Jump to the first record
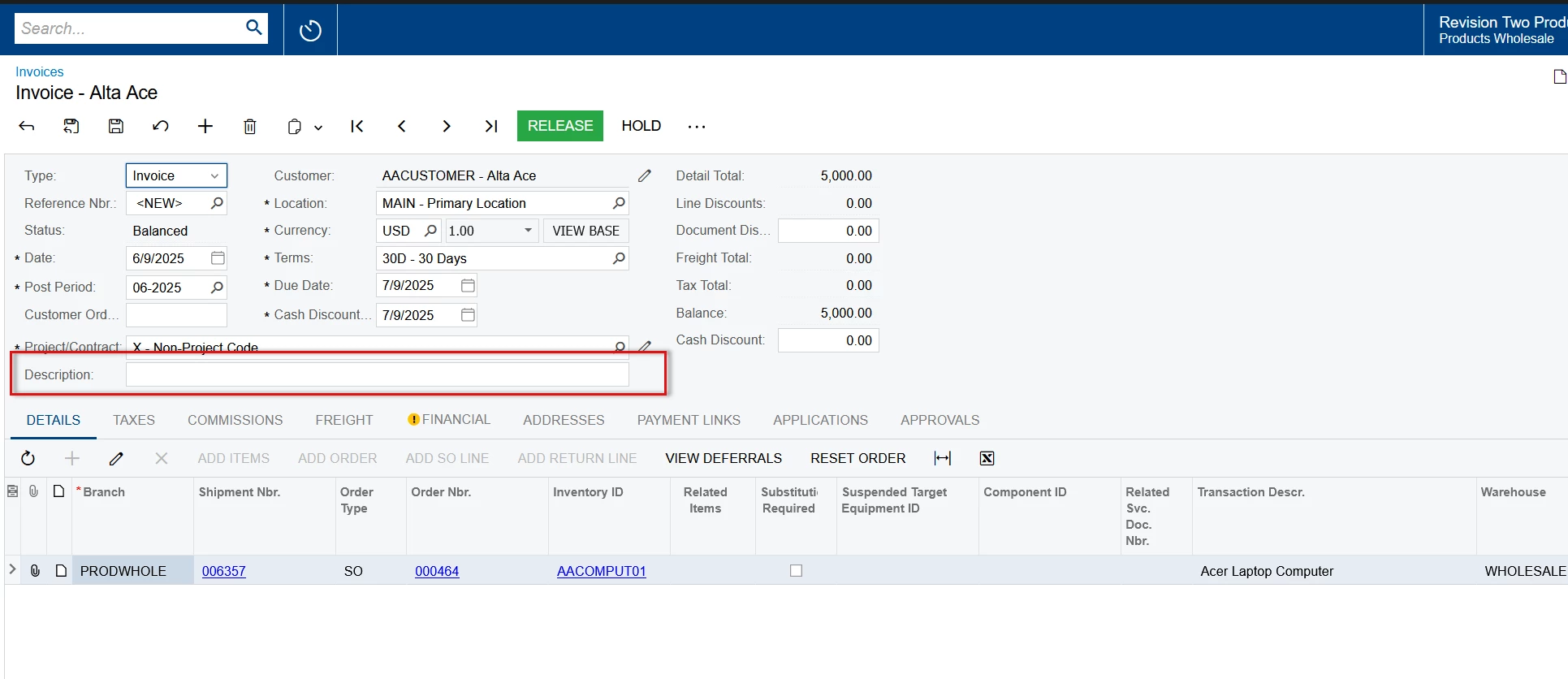 point(357,126)
